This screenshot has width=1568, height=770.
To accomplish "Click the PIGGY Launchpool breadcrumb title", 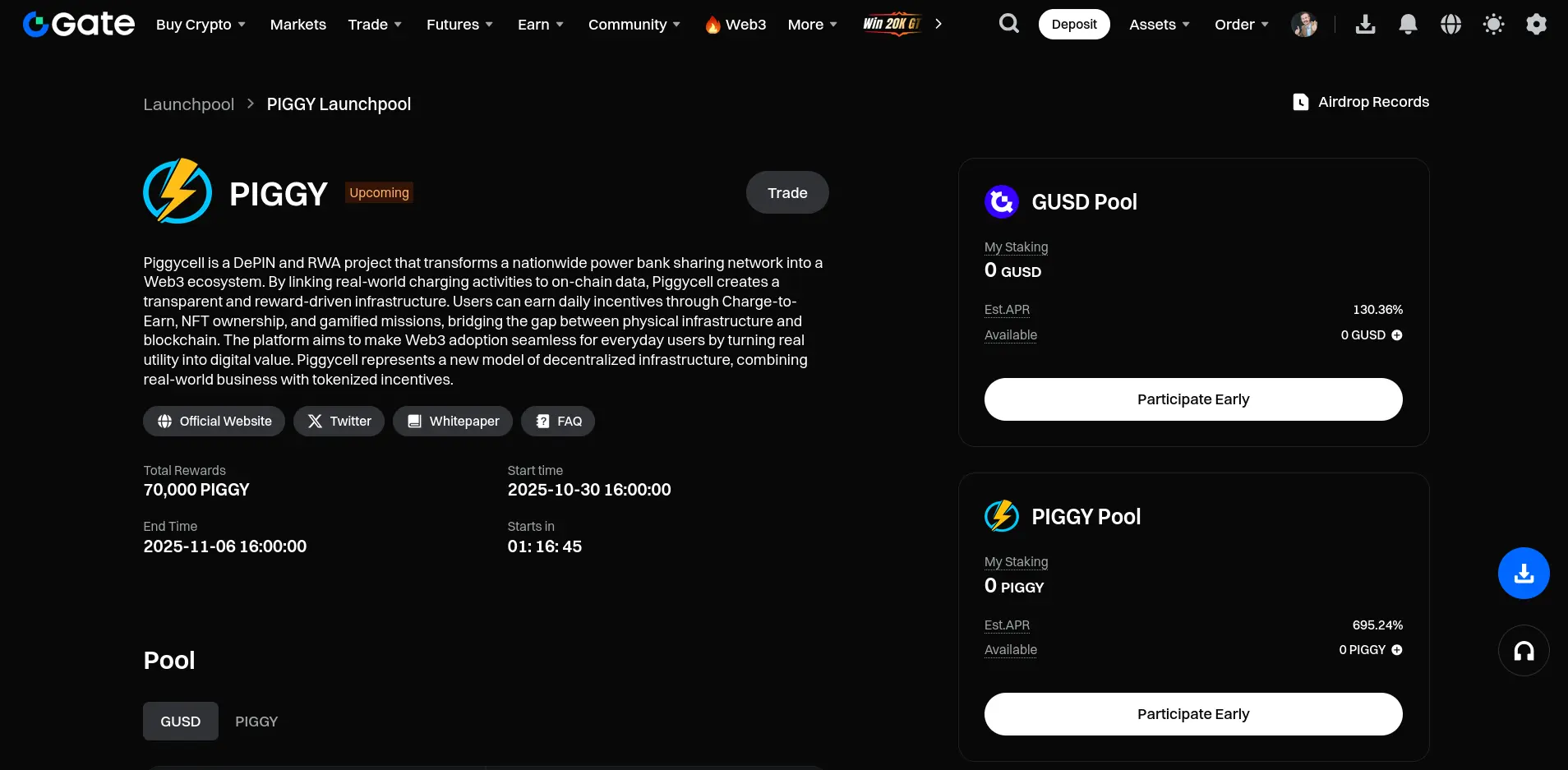I will click(x=339, y=104).
